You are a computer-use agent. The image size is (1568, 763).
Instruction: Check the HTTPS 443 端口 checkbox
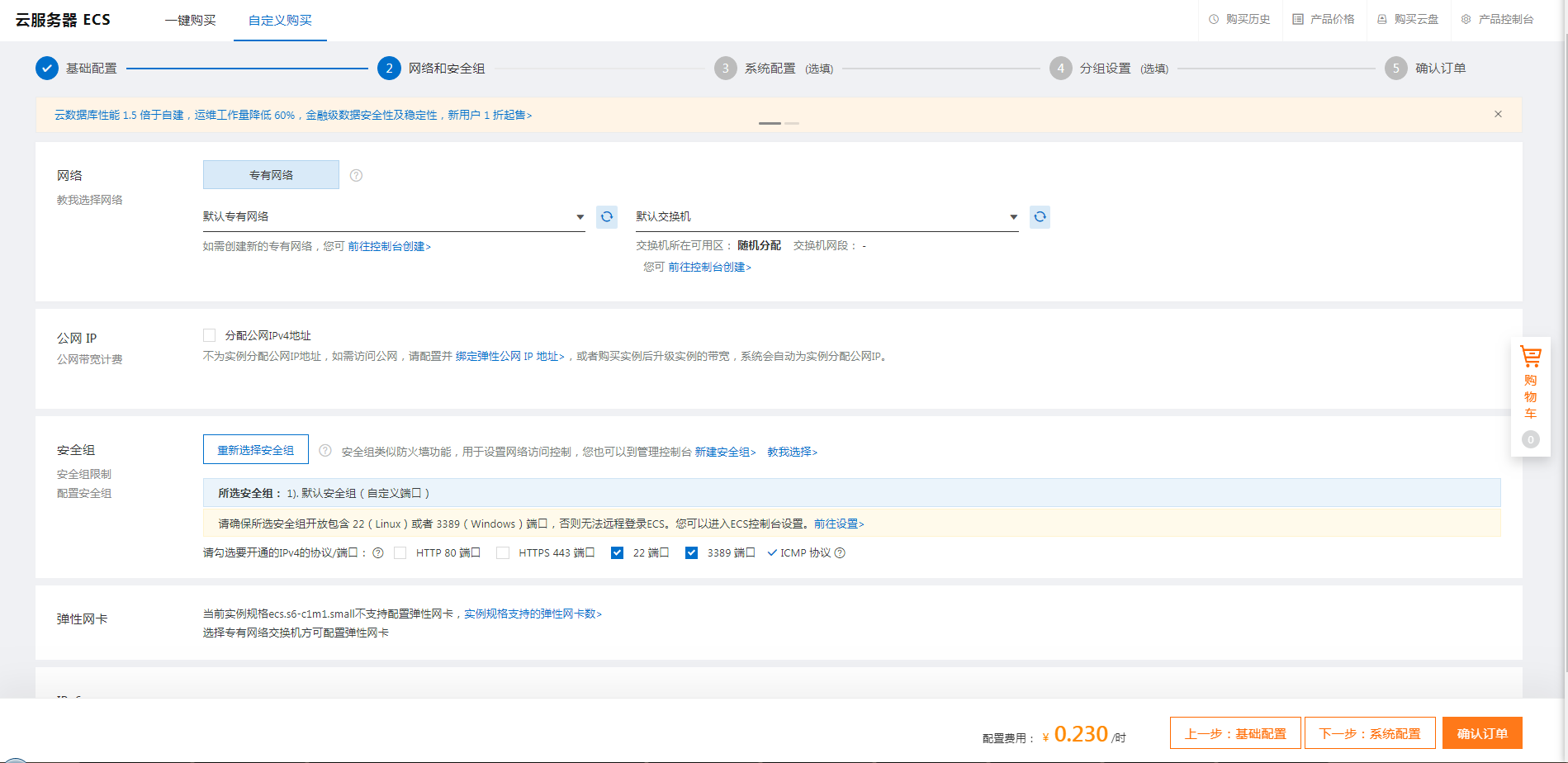point(502,552)
